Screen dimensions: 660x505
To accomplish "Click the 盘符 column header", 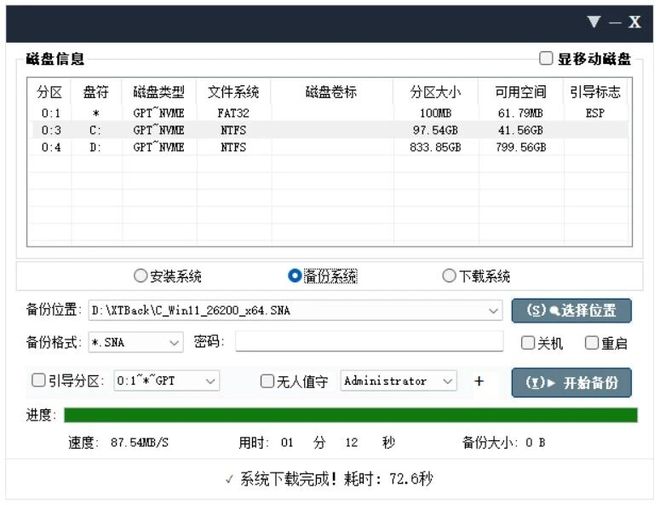I will point(96,92).
